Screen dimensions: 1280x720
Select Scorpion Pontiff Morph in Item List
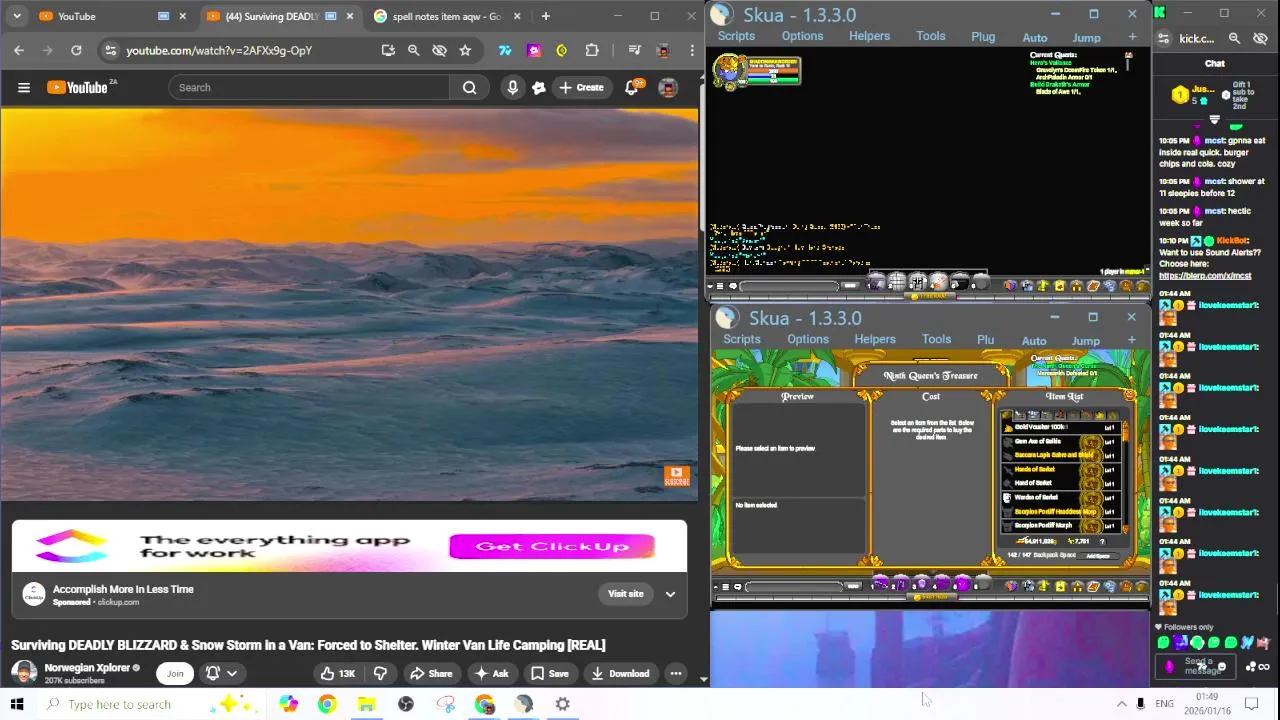(1060, 525)
